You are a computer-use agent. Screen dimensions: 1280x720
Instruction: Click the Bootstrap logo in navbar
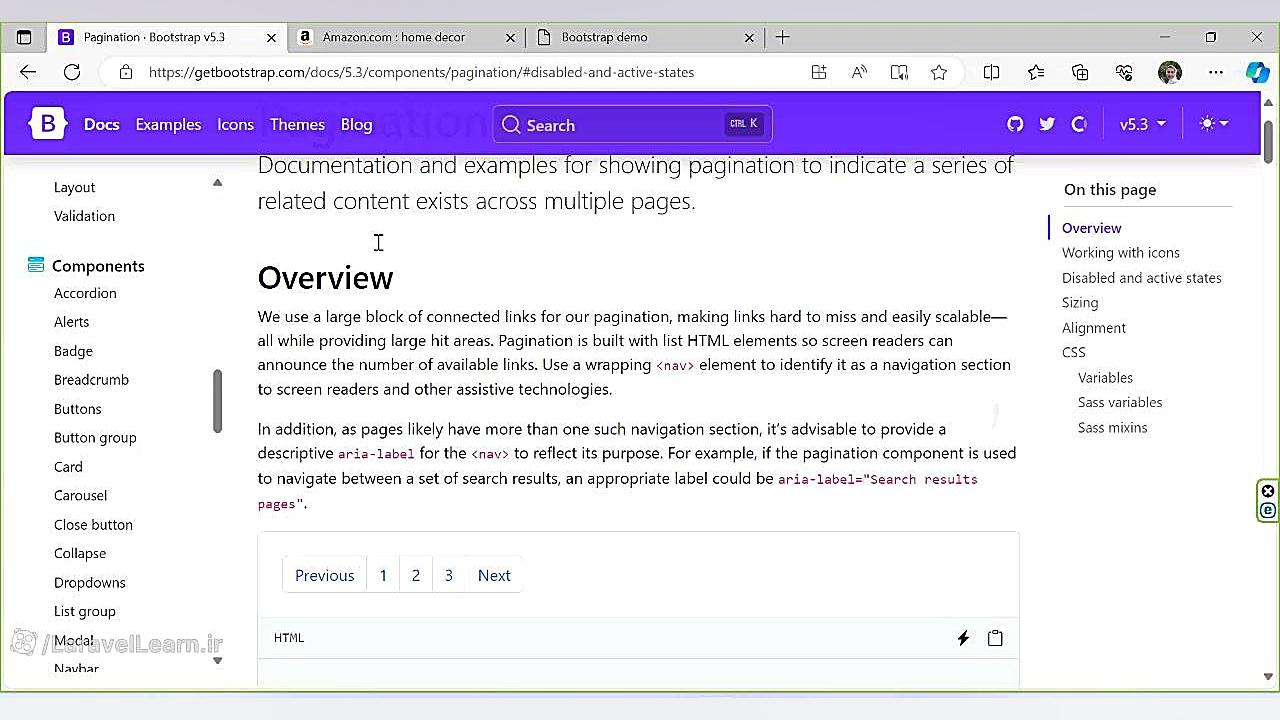[48, 124]
